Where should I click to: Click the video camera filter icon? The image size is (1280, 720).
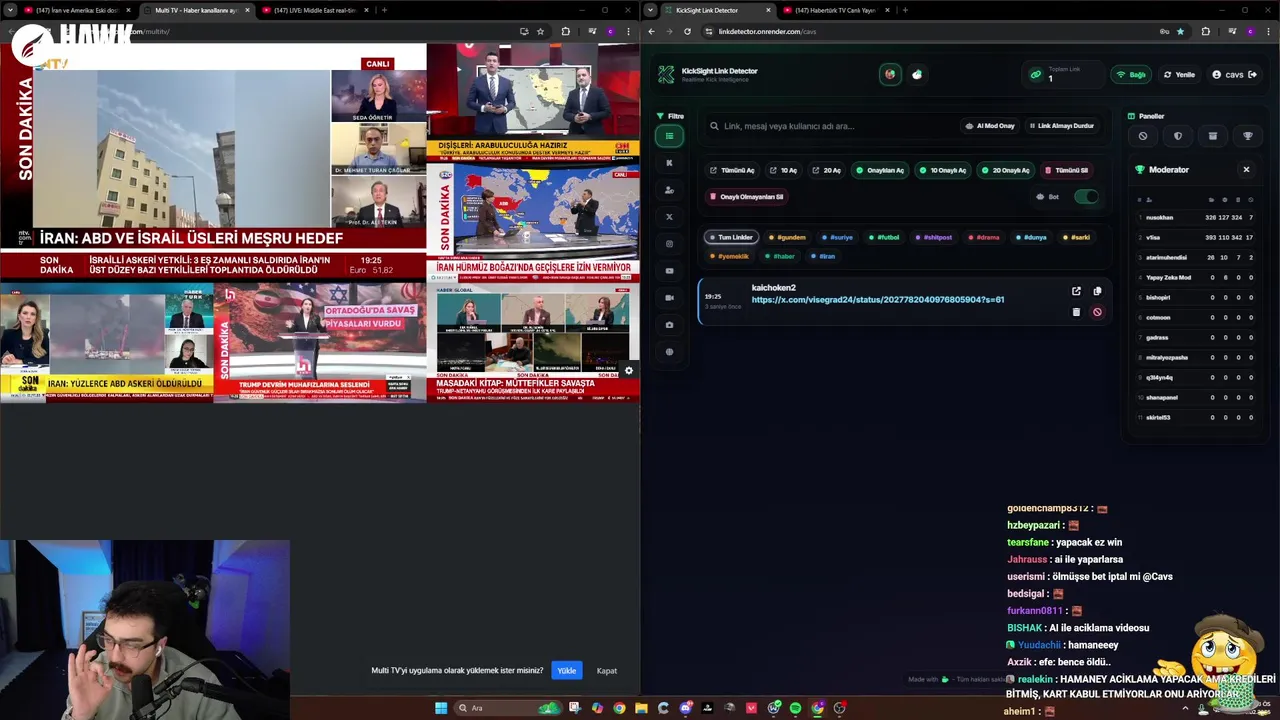click(669, 298)
